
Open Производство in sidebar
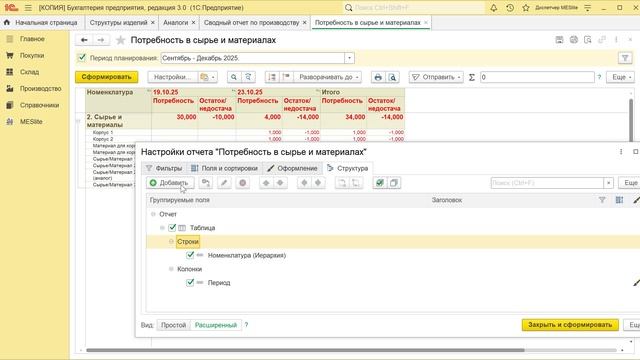click(40, 89)
